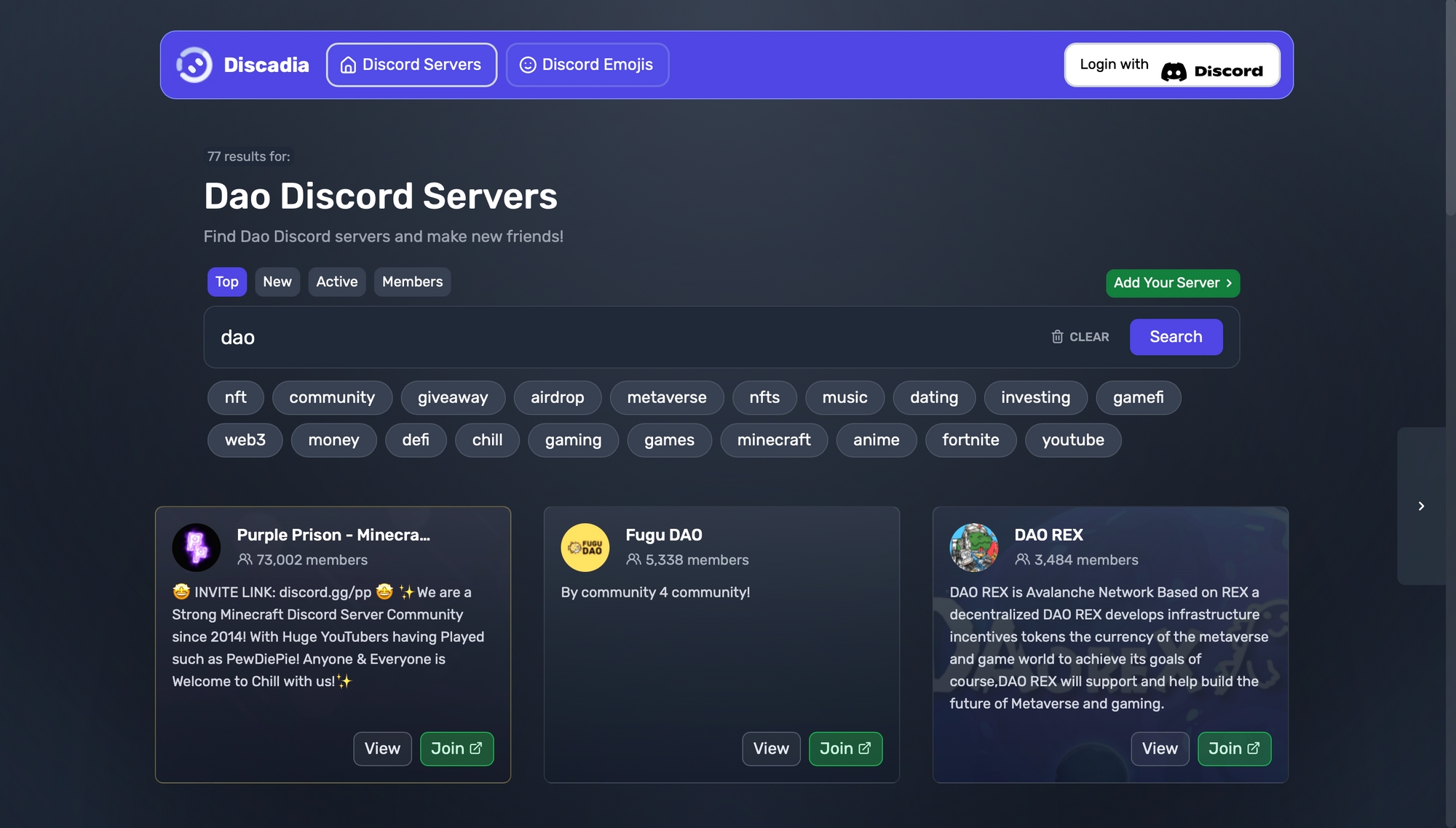This screenshot has height=828, width=1456.
Task: Click the DAO REX server avatar
Action: [974, 547]
